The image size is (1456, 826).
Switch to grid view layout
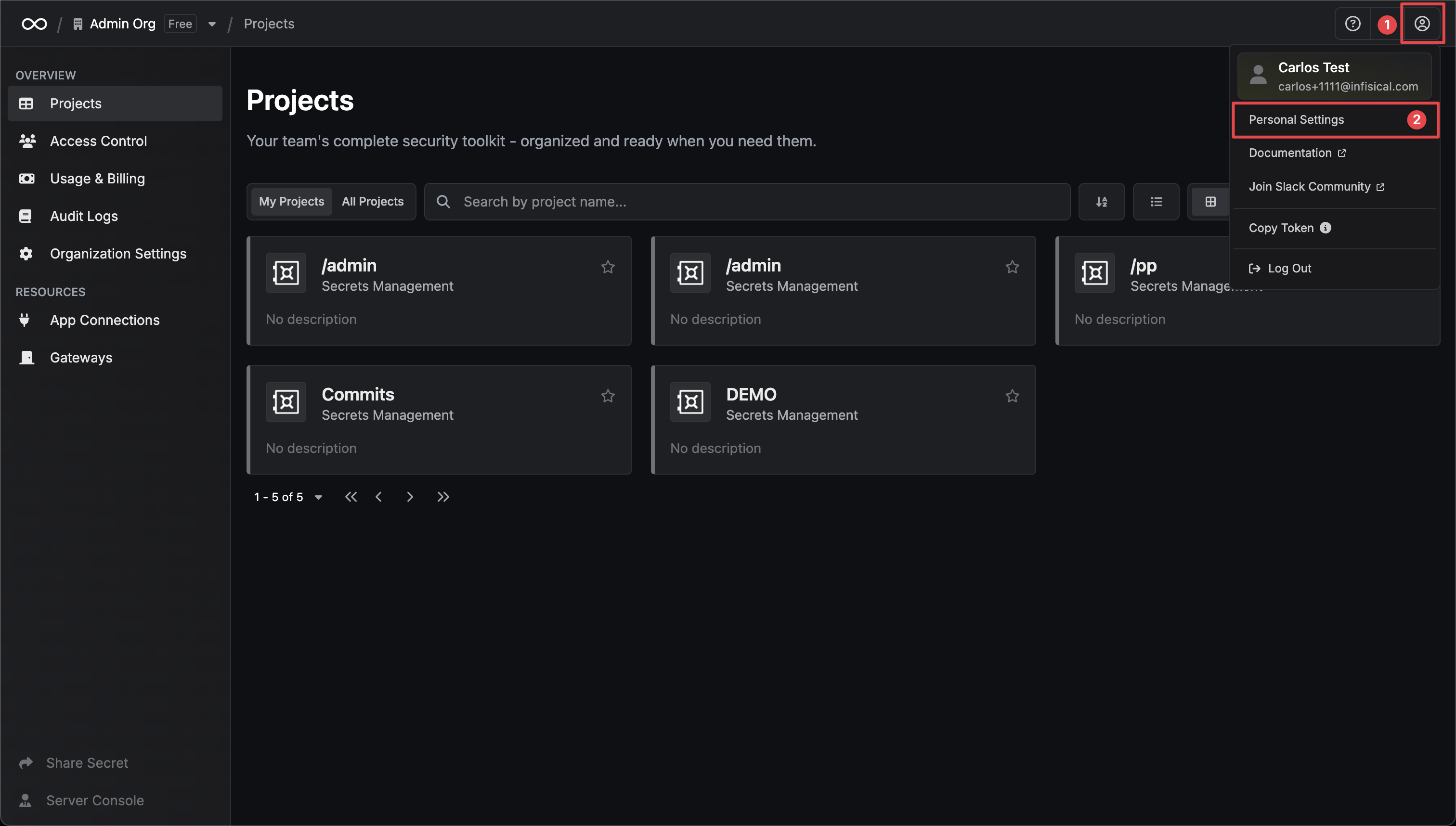(x=1210, y=201)
